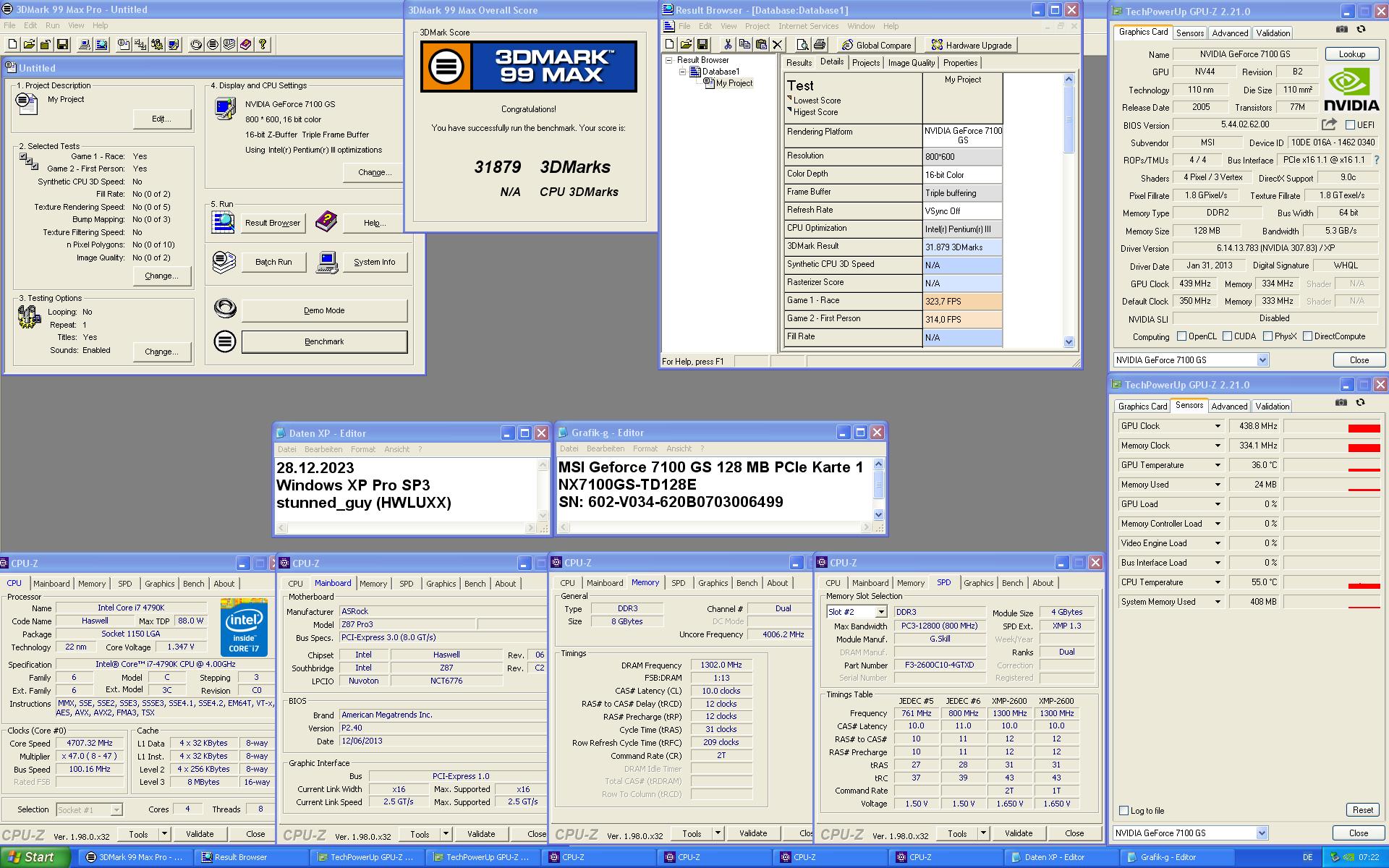Toggle the OpenCL checkbox in GPU-Z

1182,336
